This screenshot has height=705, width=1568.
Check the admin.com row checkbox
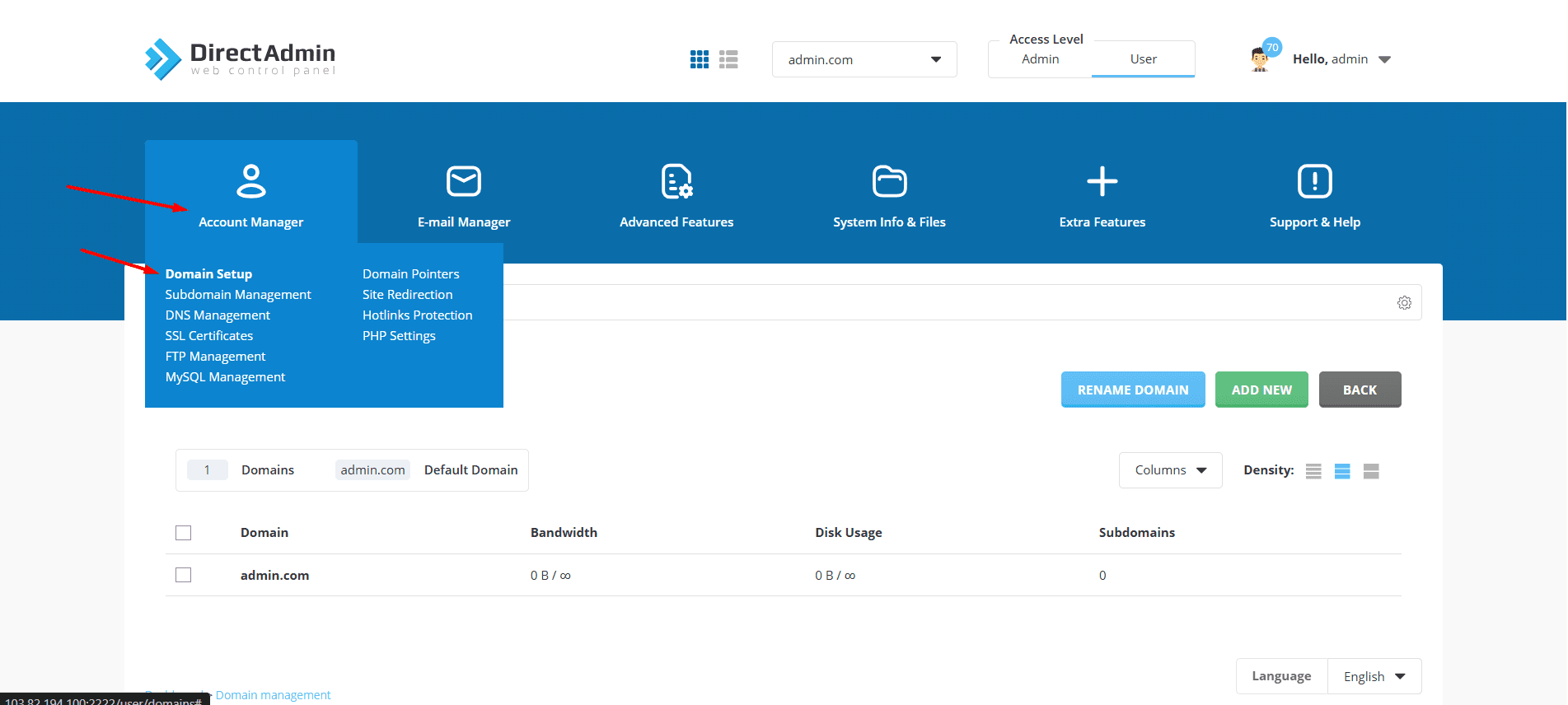tap(184, 575)
